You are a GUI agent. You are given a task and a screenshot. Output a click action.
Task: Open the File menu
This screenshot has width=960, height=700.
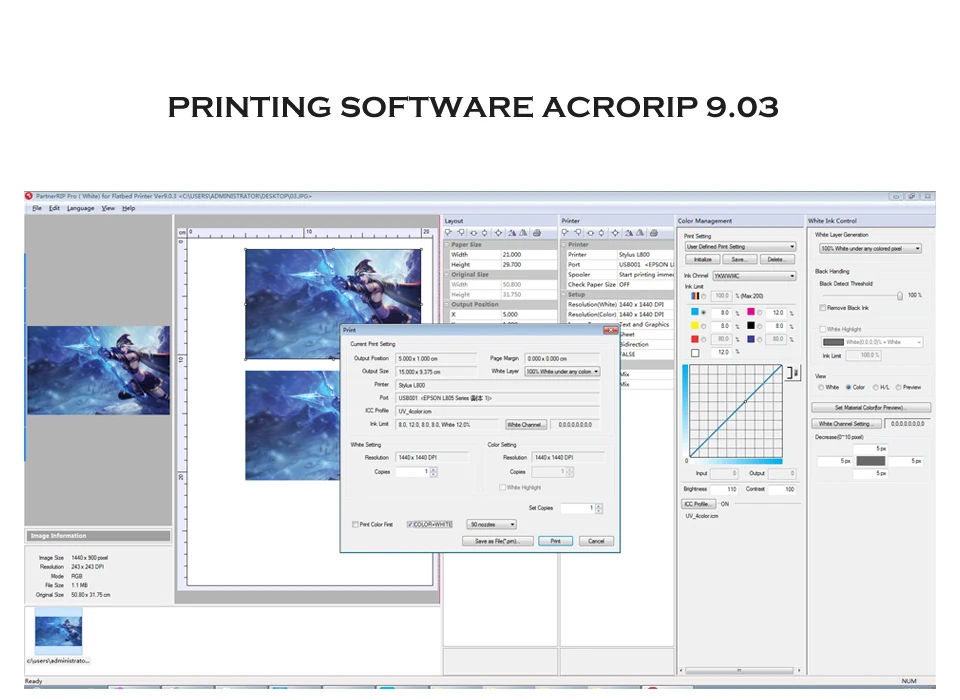click(37, 208)
